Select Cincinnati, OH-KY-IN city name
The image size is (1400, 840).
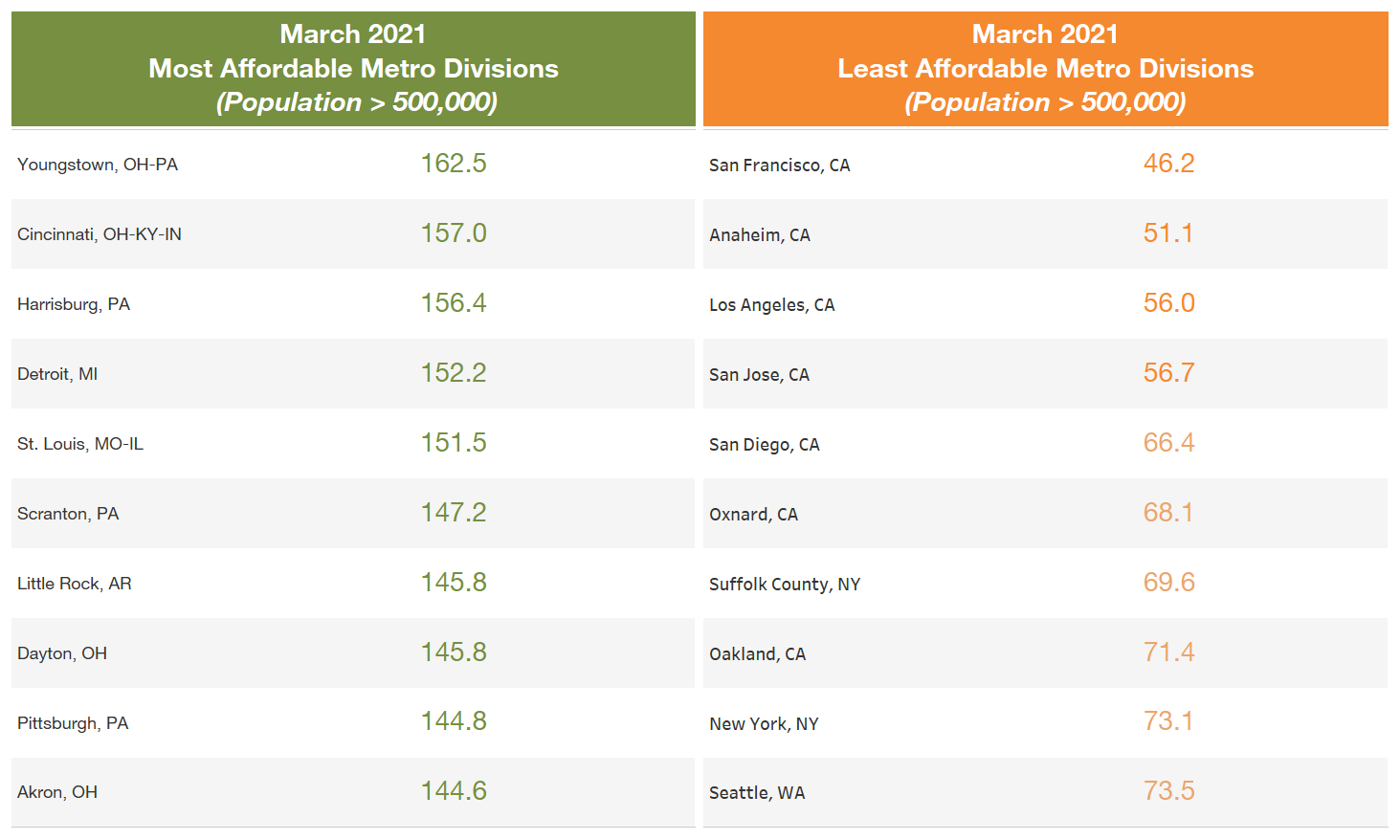(100, 234)
